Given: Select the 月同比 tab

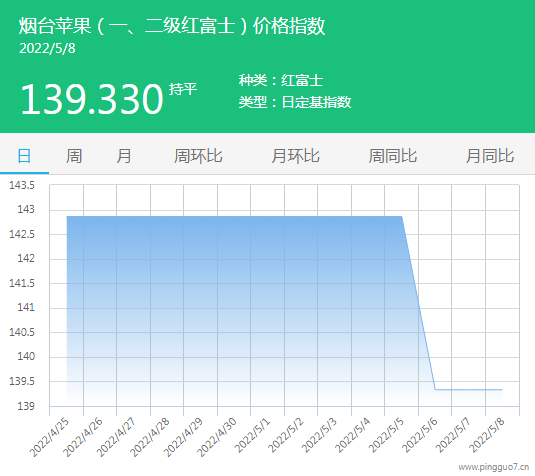Looking at the screenshot, I should tap(490, 156).
